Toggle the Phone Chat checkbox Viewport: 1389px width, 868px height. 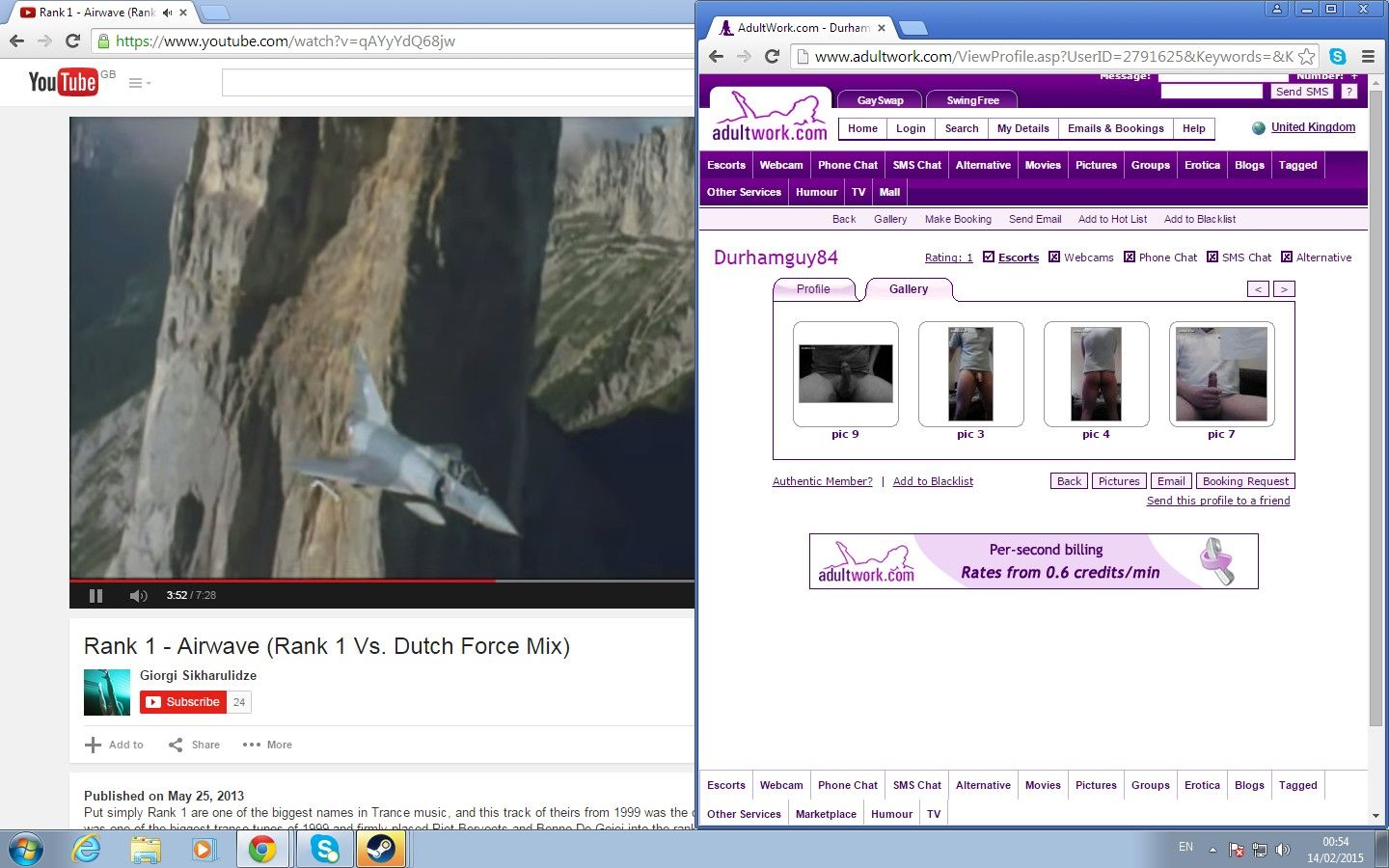(x=1130, y=257)
